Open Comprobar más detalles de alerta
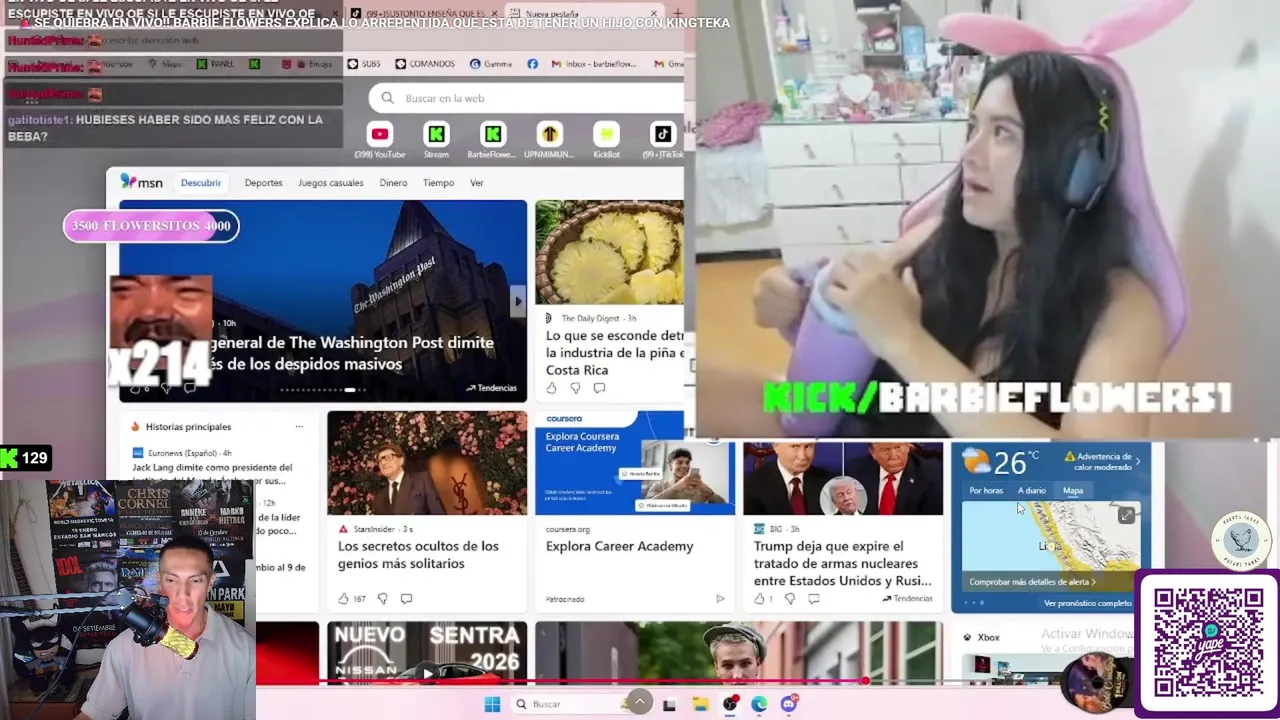The image size is (1280, 720). [1032, 582]
